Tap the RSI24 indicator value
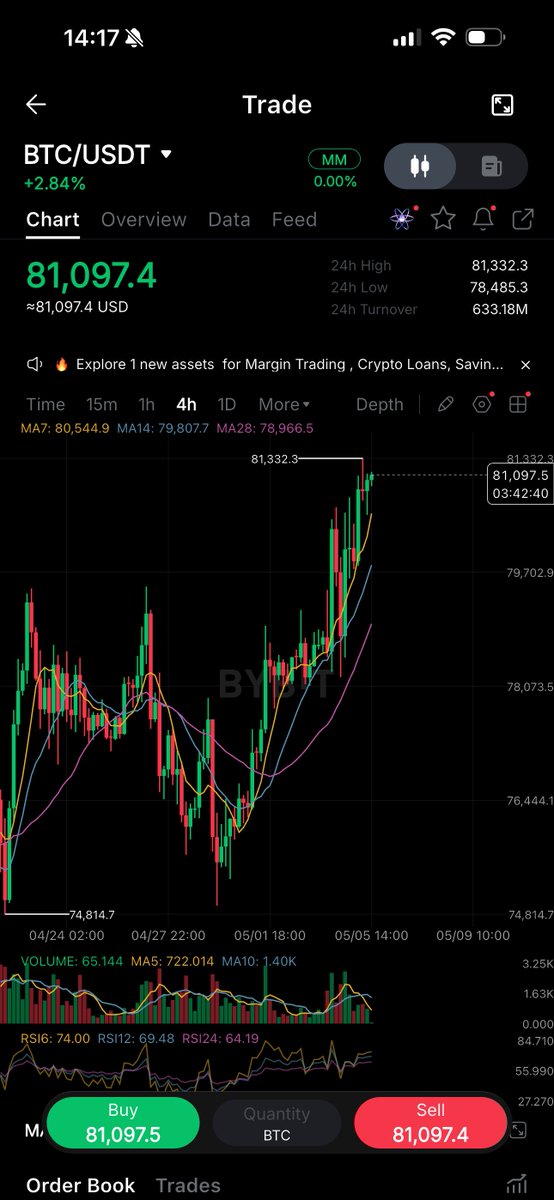The width and height of the screenshot is (554, 1200). pyautogui.click(x=220, y=1039)
